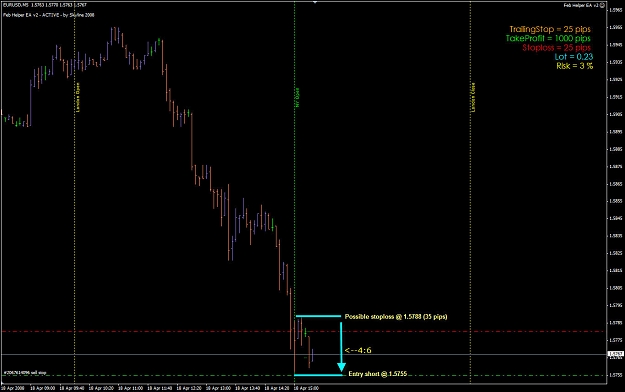
Task: Select the 'London Close' vertical line label
Action: [474, 97]
